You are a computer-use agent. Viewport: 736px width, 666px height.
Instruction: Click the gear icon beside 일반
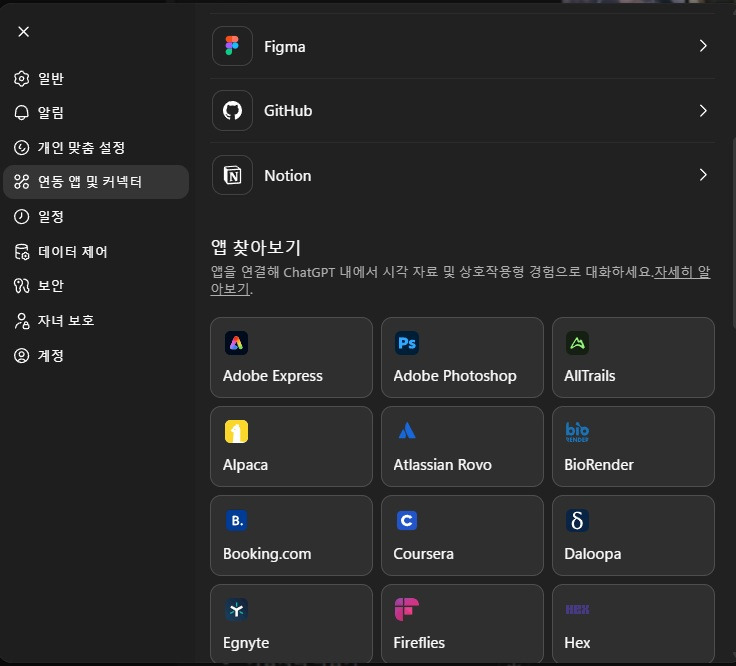22,79
